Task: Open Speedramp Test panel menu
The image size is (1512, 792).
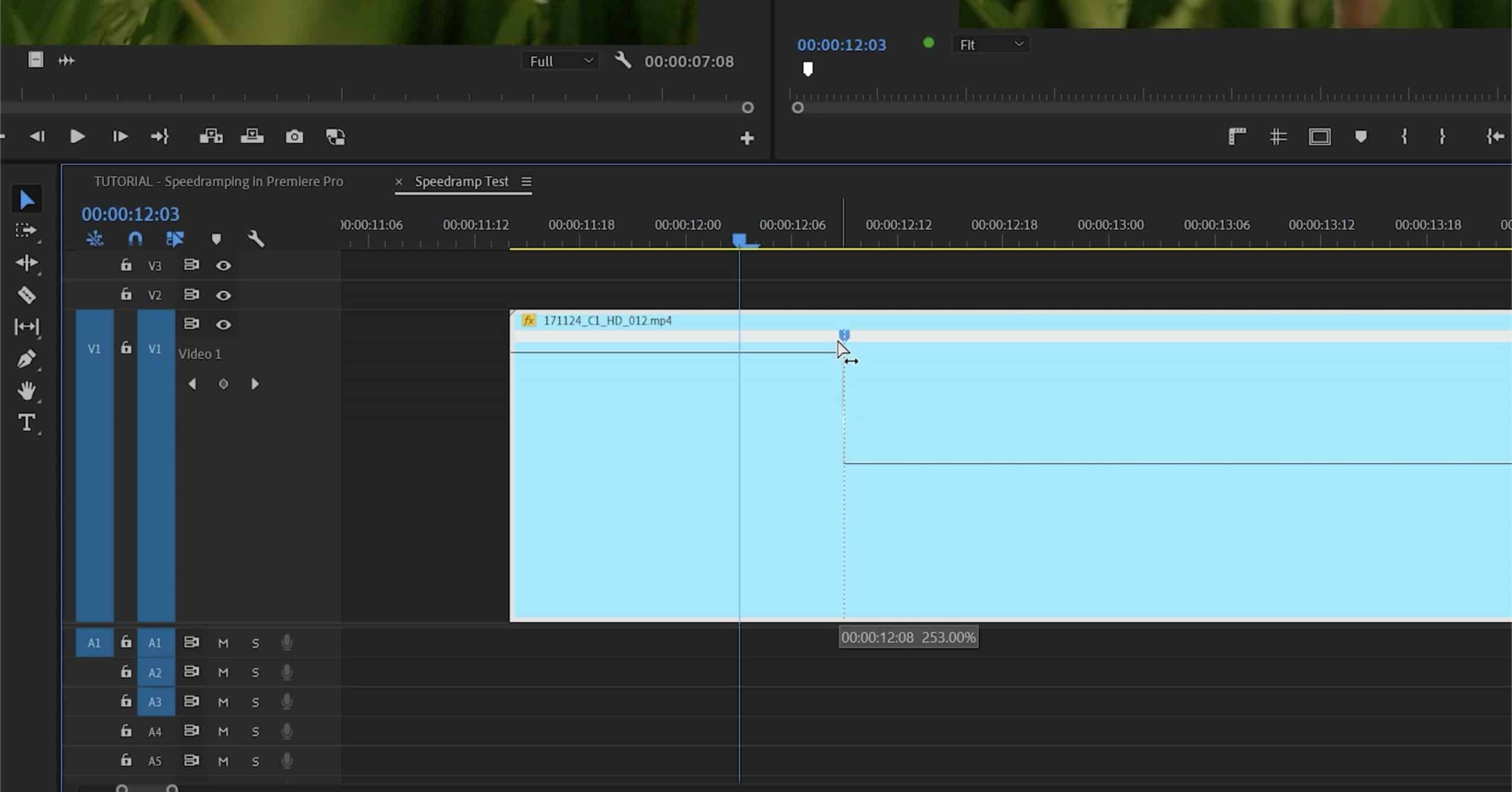Action: pos(526,182)
